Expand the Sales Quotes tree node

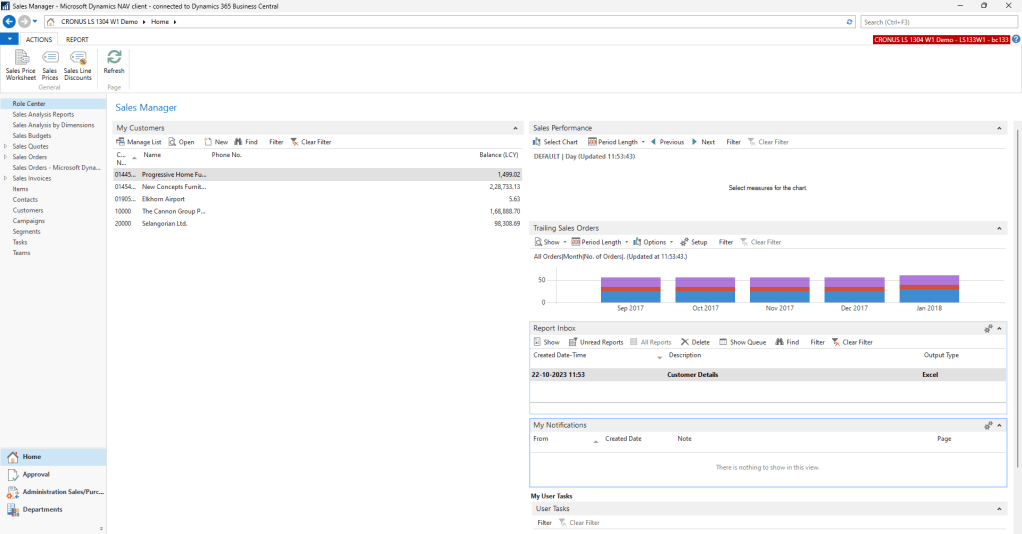pyautogui.click(x=6, y=147)
